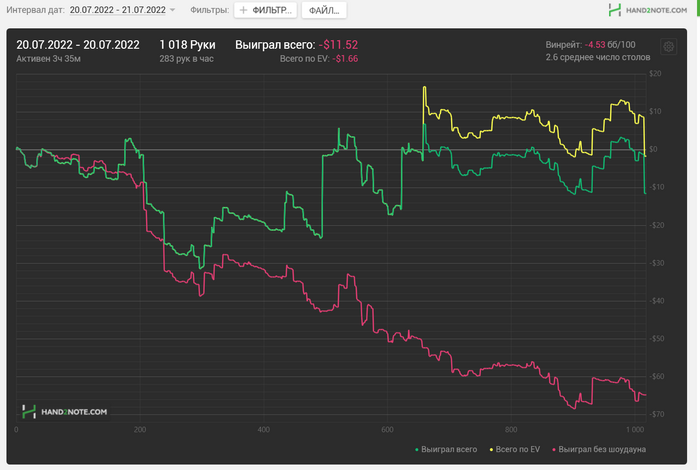Click the session date 20.07.2022 - 20.07.2022 heading

78,45
